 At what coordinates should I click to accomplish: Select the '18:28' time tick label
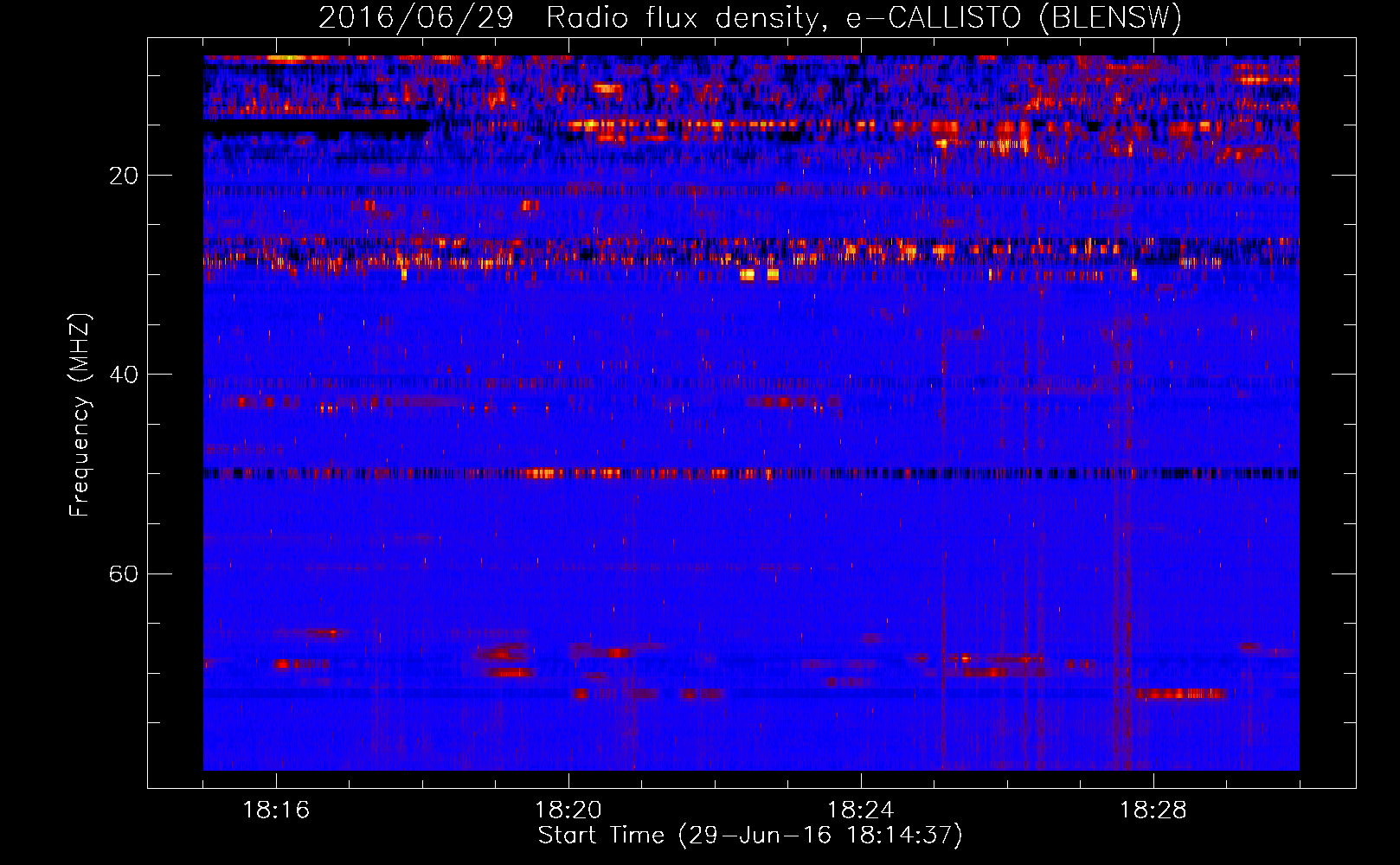pos(1153,811)
